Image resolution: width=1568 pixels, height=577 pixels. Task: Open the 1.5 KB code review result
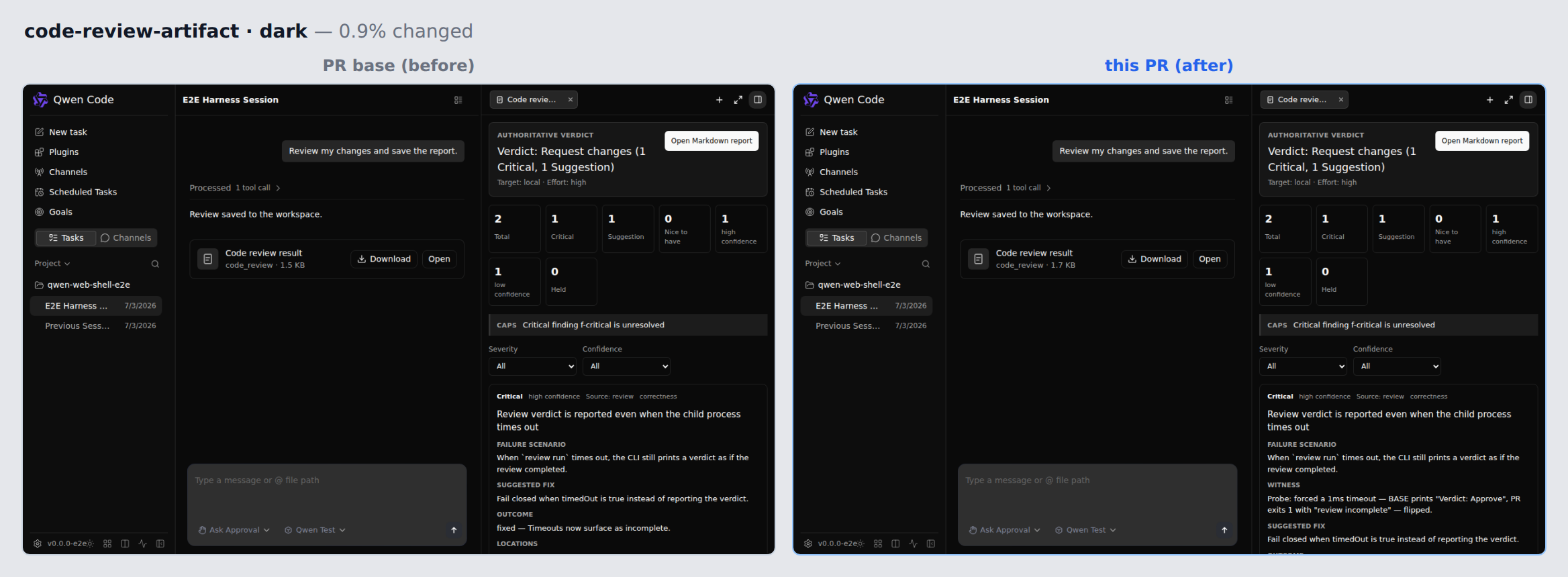439,259
